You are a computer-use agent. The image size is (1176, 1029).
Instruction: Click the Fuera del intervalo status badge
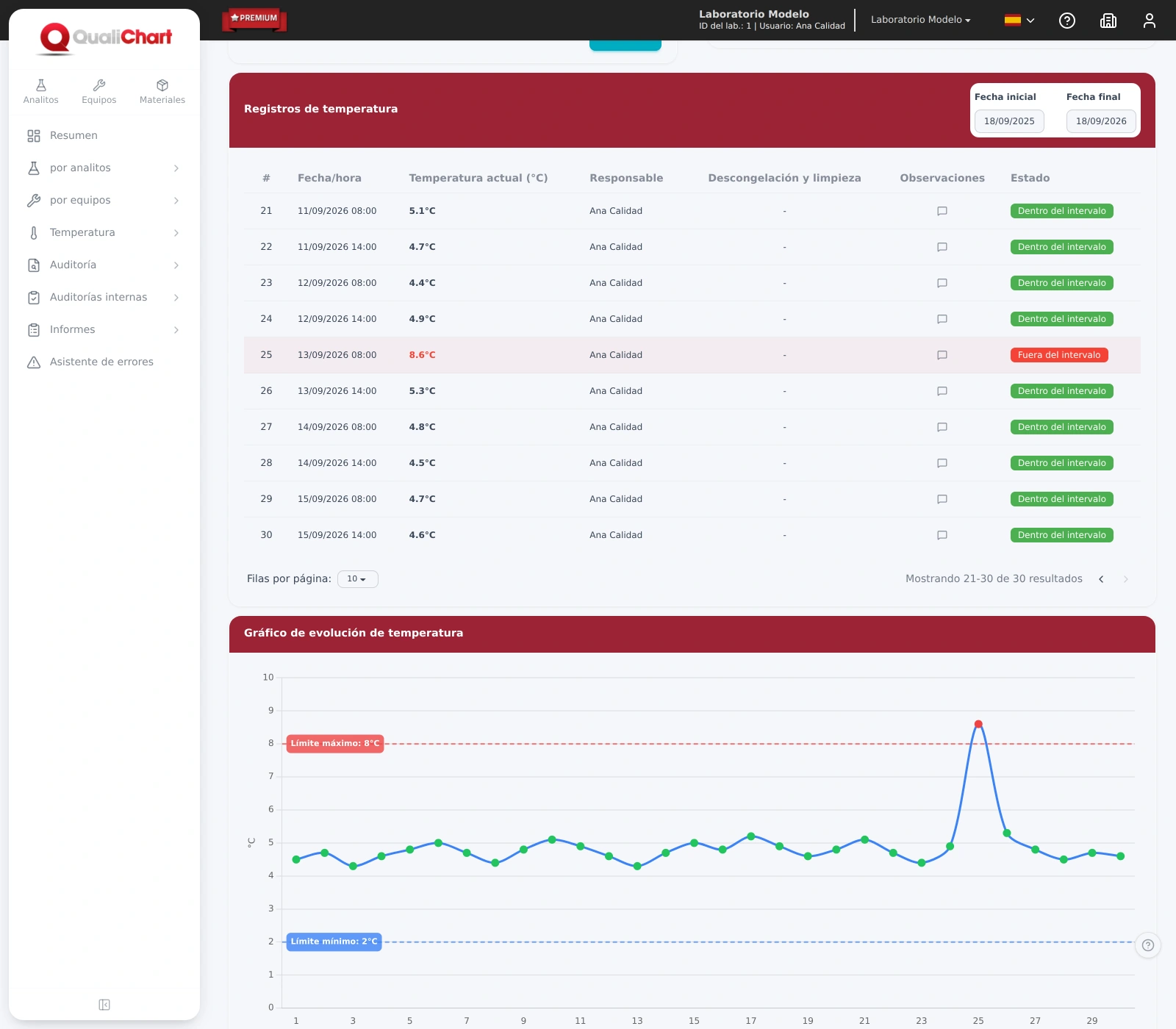coord(1059,355)
